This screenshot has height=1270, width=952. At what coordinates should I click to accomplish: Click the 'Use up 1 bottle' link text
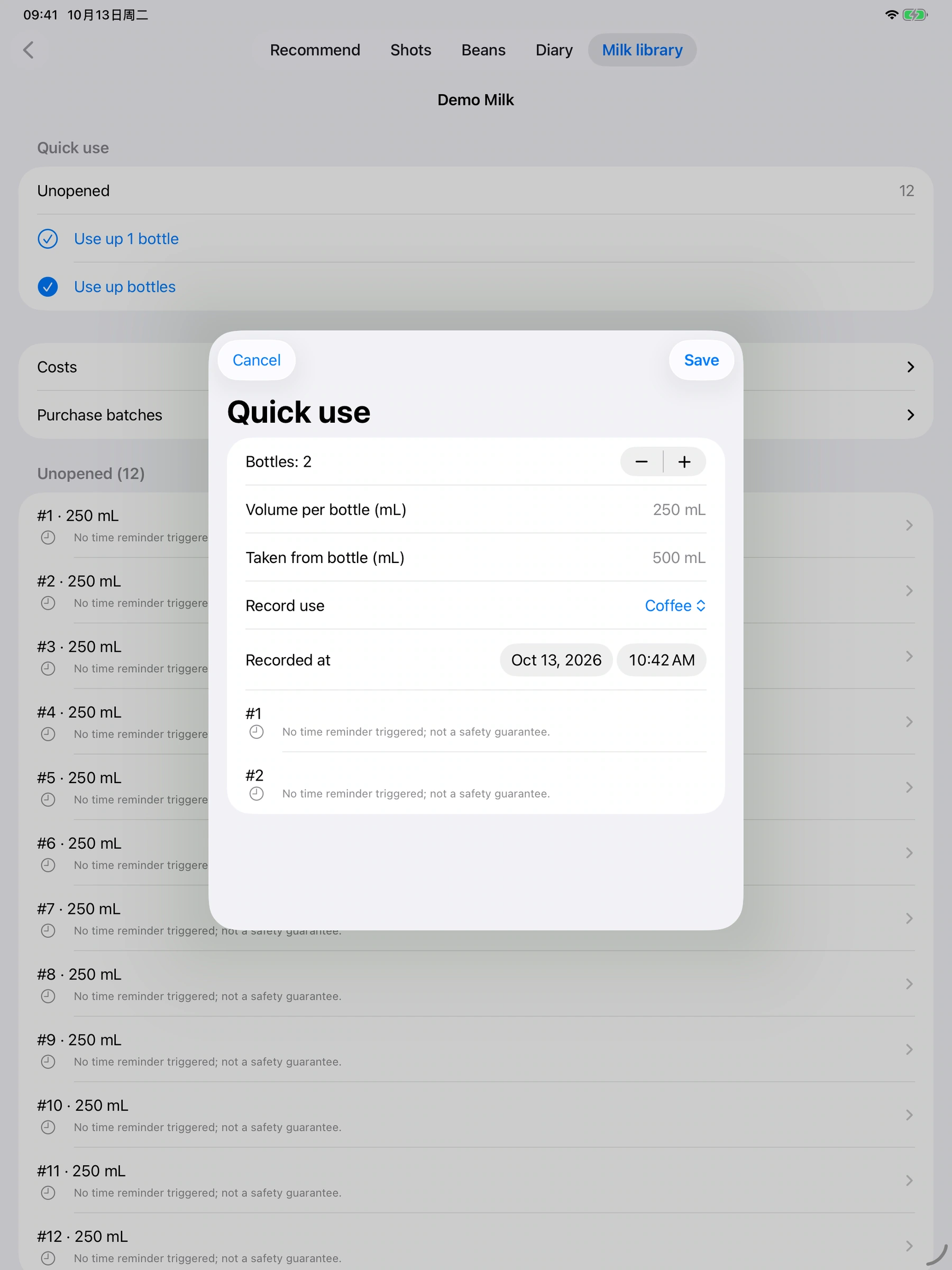126,239
